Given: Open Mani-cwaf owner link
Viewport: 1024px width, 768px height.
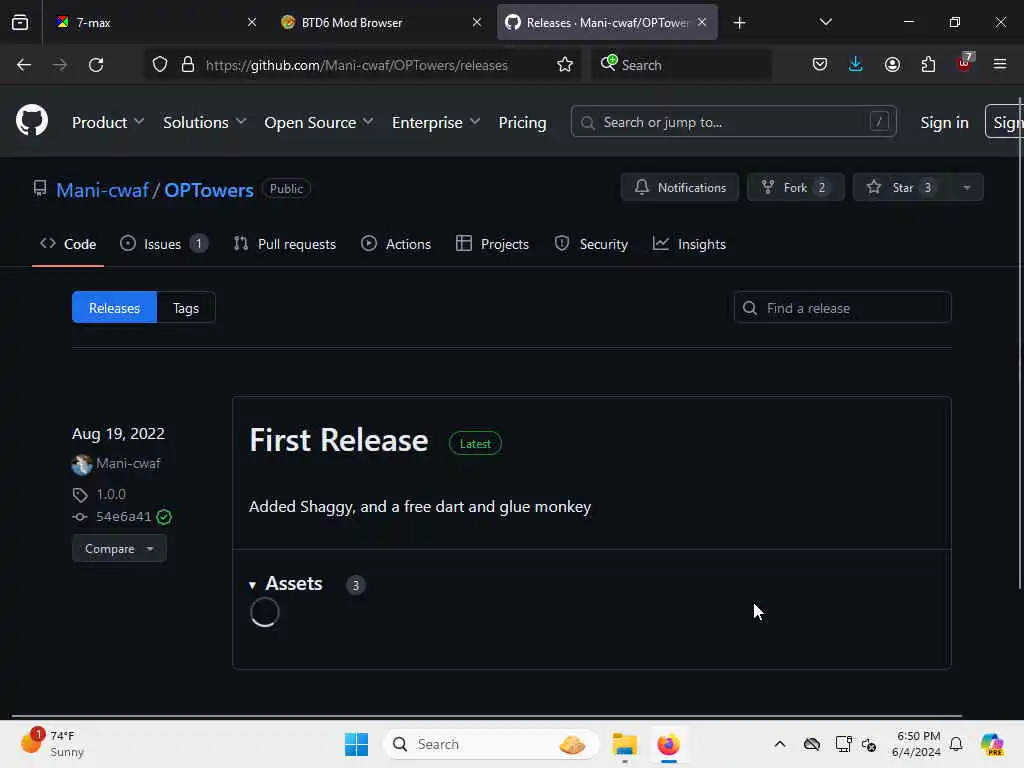Looking at the screenshot, I should 103,190.
